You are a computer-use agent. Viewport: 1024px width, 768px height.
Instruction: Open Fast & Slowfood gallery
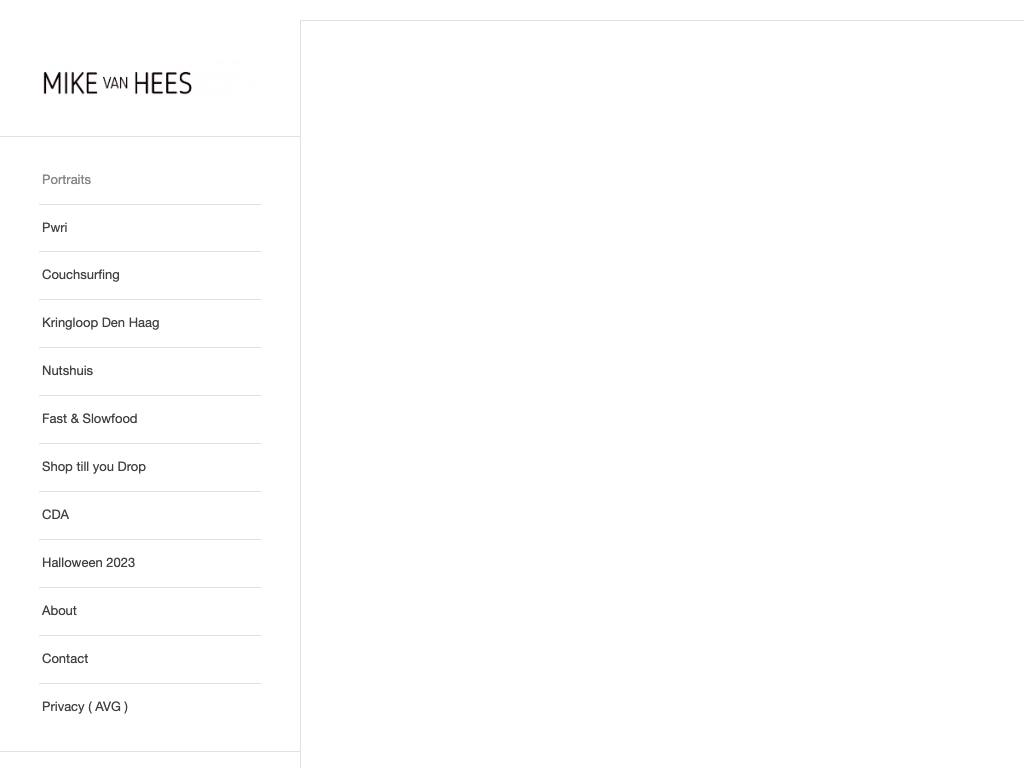(x=89, y=419)
